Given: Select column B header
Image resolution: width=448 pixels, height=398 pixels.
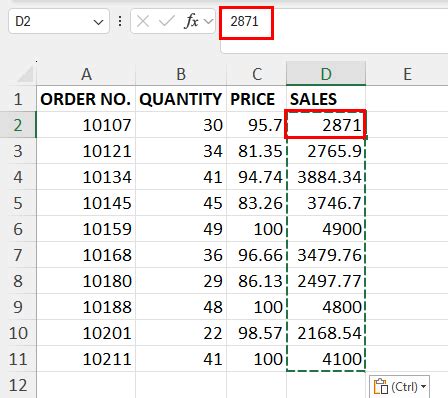Looking at the screenshot, I should tap(181, 74).
